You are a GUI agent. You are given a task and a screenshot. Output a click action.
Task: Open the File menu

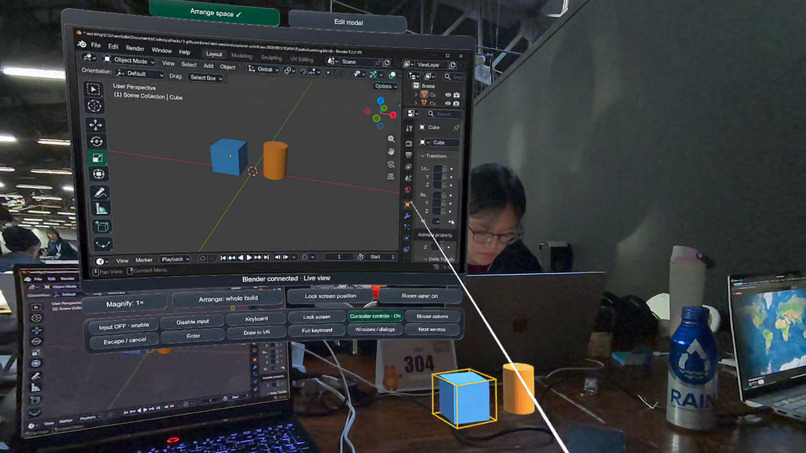pyautogui.click(x=96, y=45)
